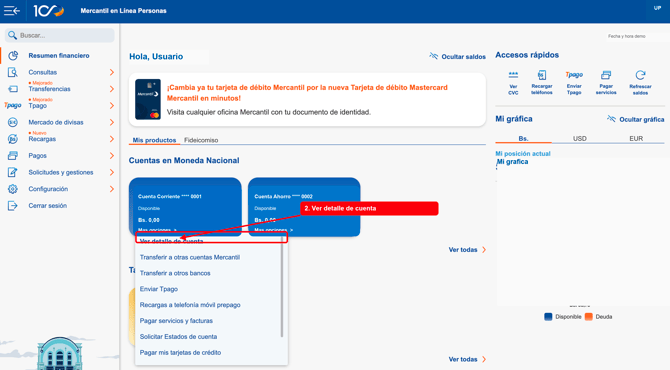Image resolution: width=670 pixels, height=370 pixels.
Task: Choose Pagar mis tarjetas de crédito
Action: coord(180,352)
